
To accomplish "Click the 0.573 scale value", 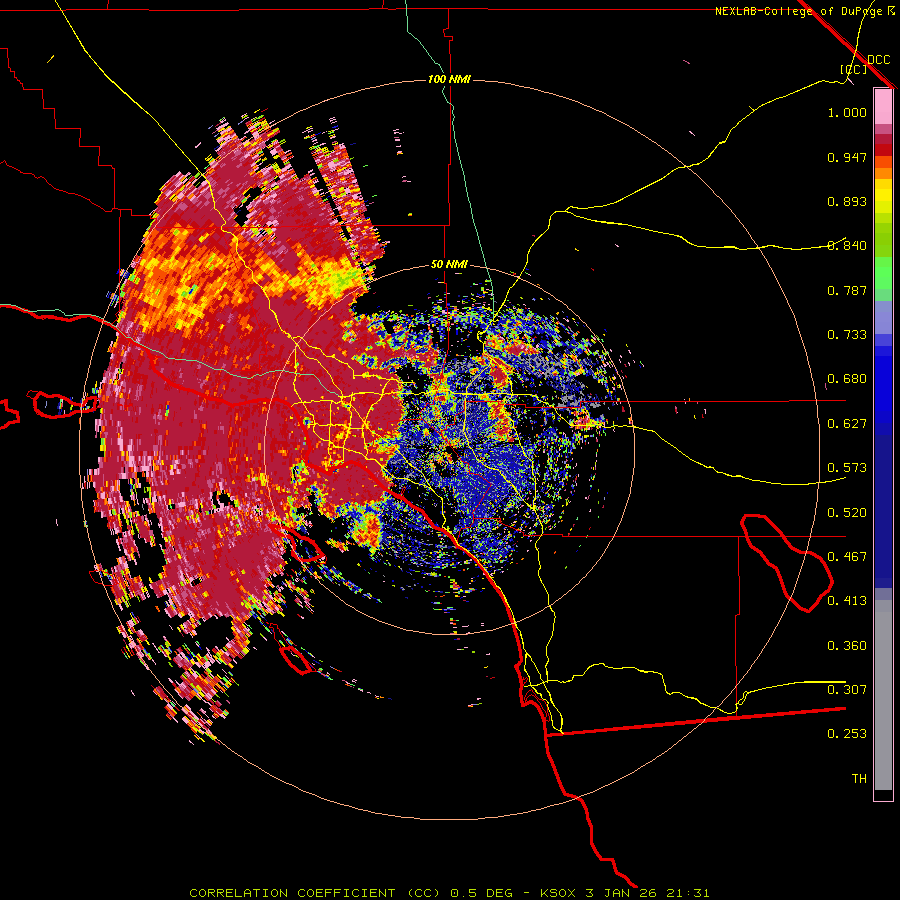I will click(847, 468).
